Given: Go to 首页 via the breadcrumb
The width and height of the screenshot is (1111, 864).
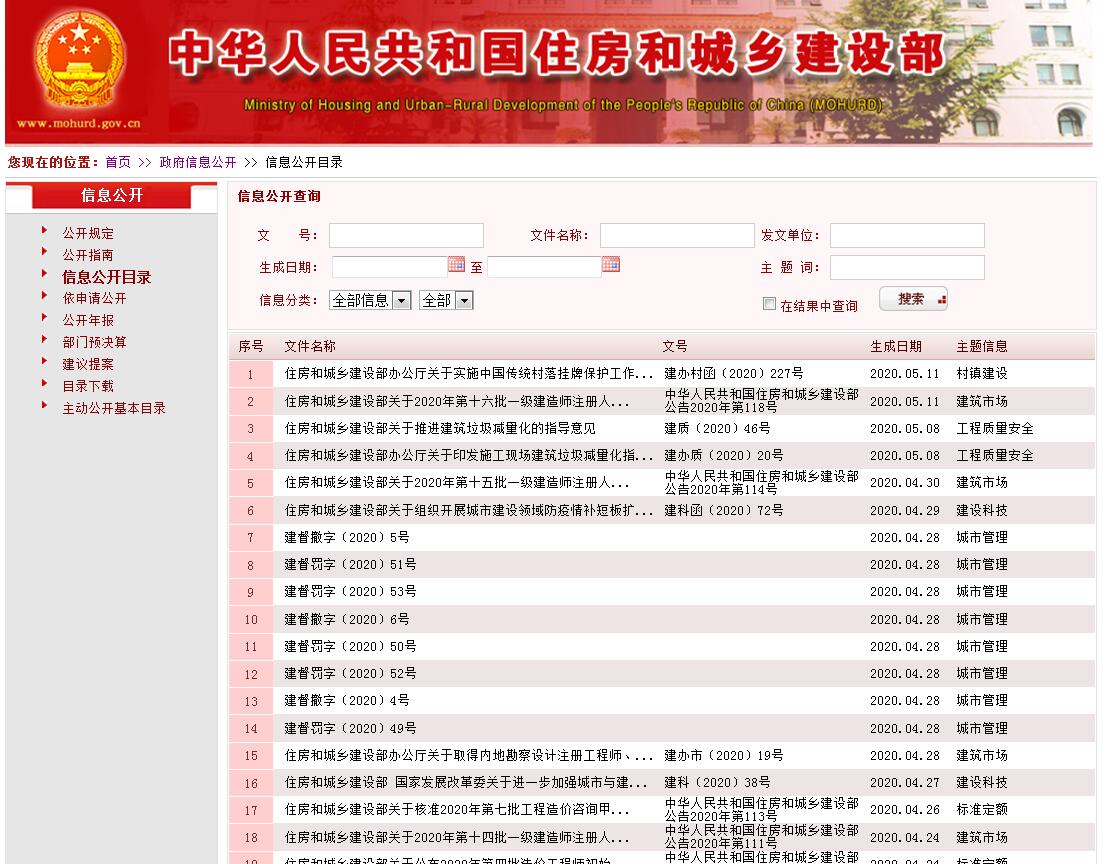Looking at the screenshot, I should 118,162.
